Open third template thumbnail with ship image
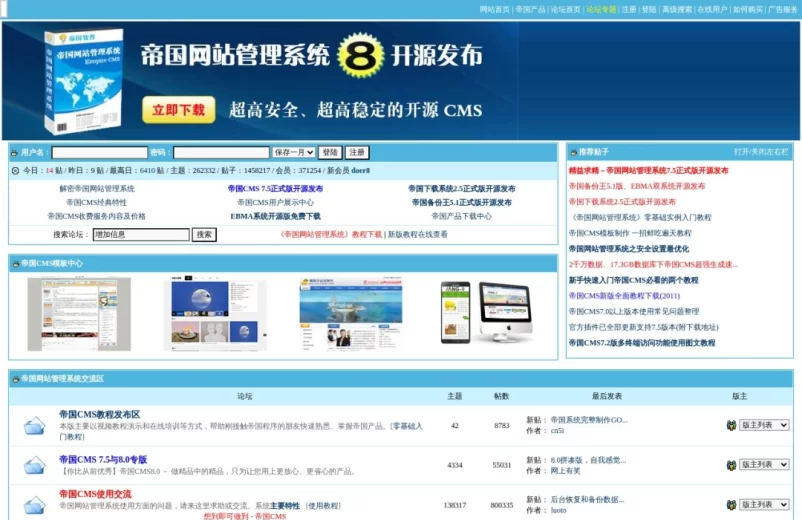The image size is (802, 520). point(351,313)
